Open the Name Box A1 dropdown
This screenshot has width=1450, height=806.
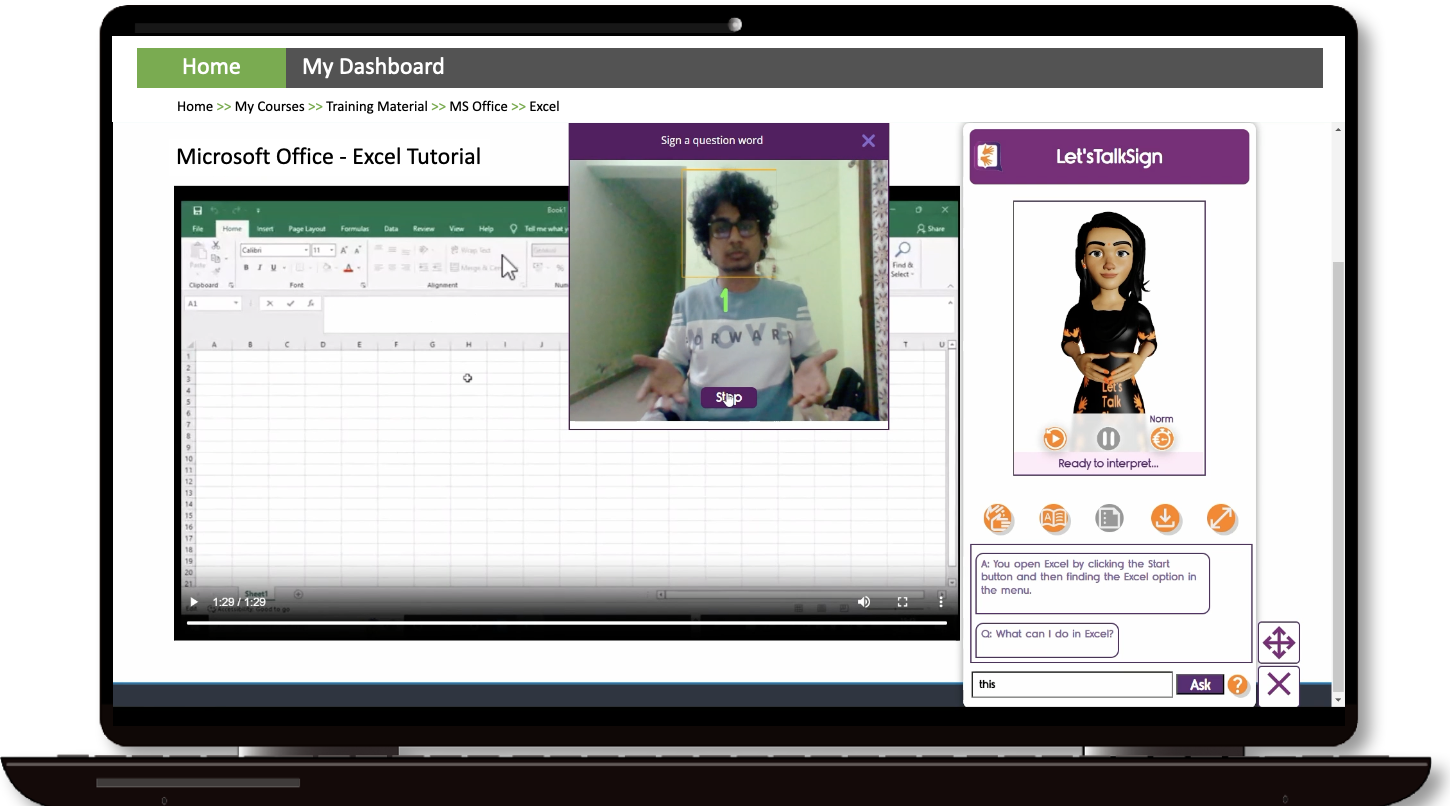point(236,303)
